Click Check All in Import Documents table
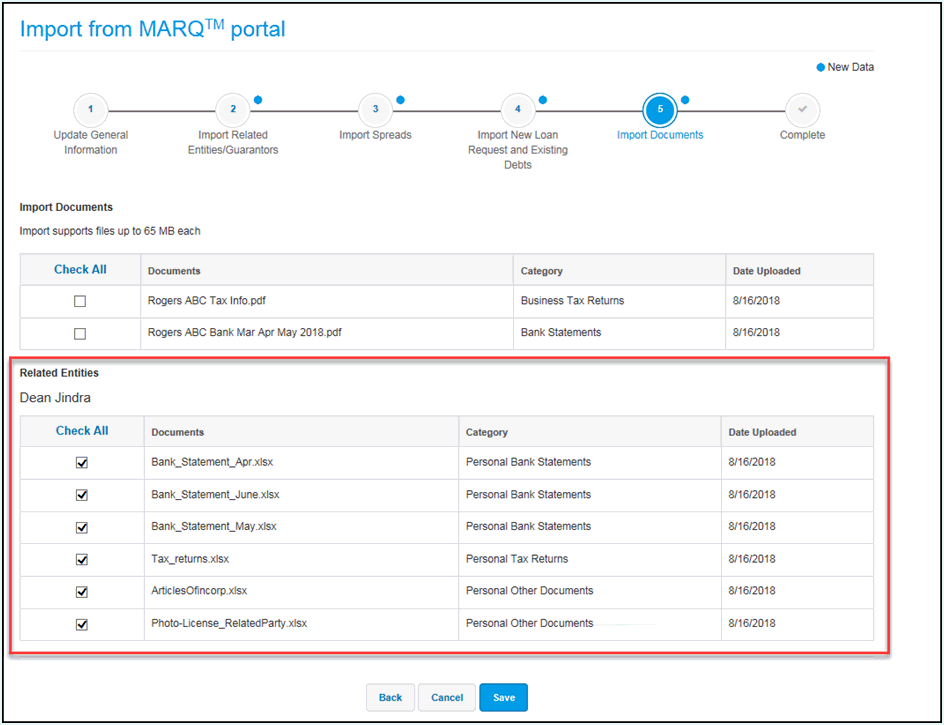Viewport: 944px width, 725px height. pos(80,270)
